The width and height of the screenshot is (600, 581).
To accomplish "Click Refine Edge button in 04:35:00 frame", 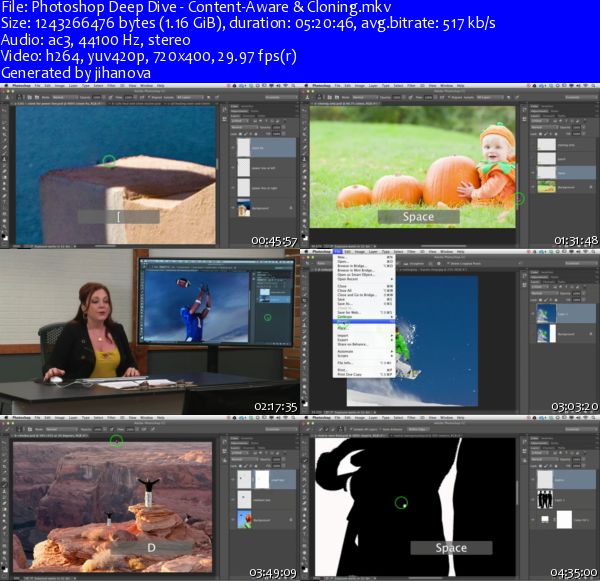I will pyautogui.click(x=417, y=429).
